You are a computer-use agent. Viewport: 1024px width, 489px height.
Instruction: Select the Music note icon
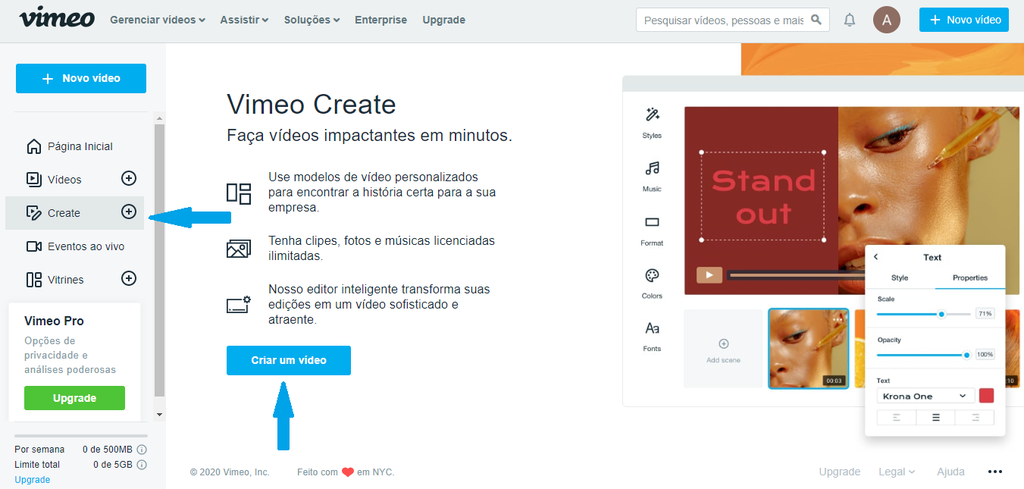[x=652, y=168]
